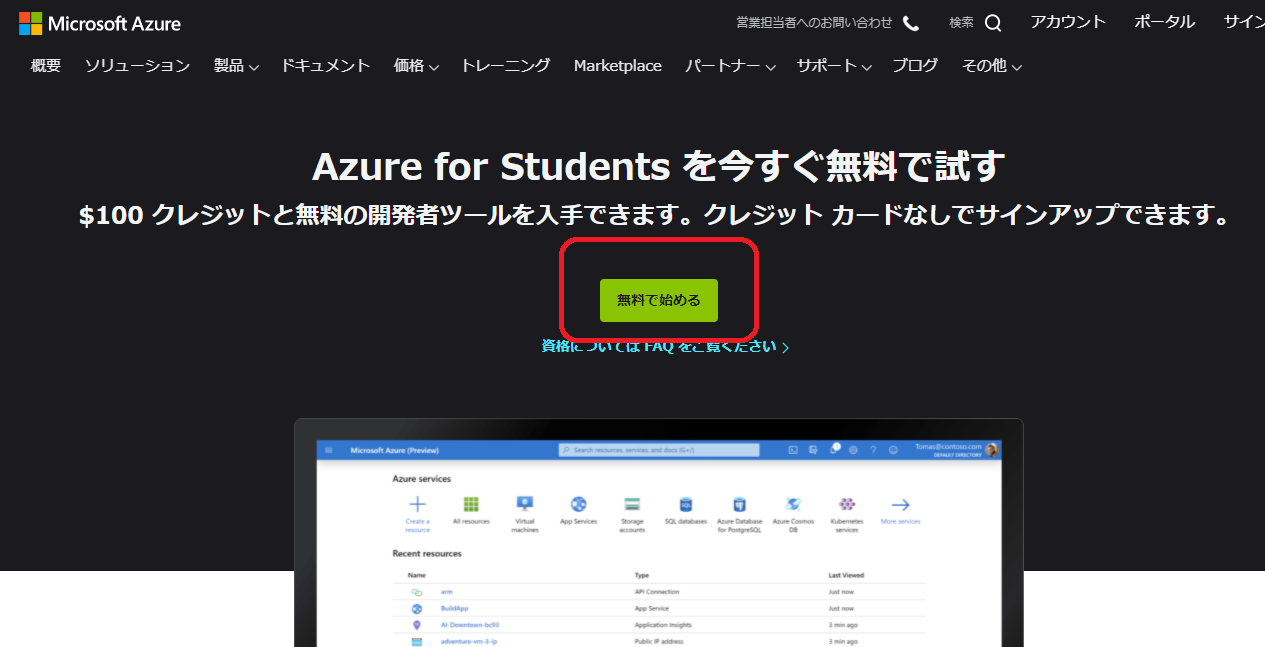Click the API Connection type cell
Viewport: 1265px width, 647px height.
[657, 592]
